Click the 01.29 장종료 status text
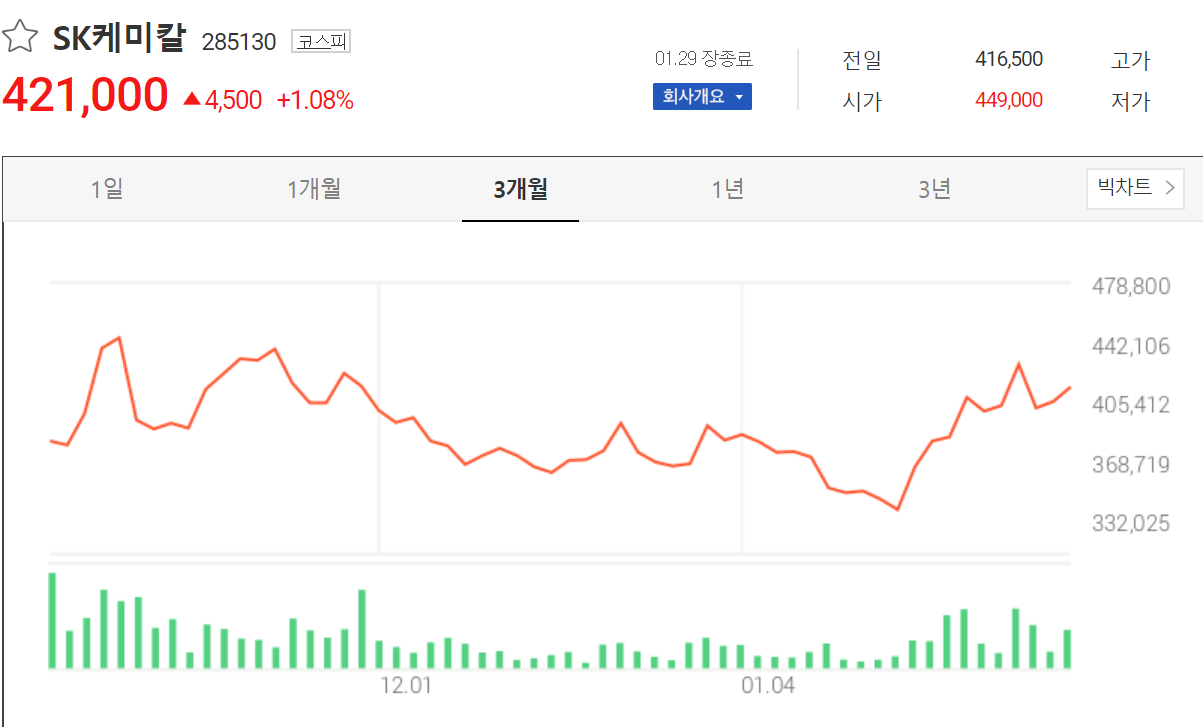 (x=704, y=59)
